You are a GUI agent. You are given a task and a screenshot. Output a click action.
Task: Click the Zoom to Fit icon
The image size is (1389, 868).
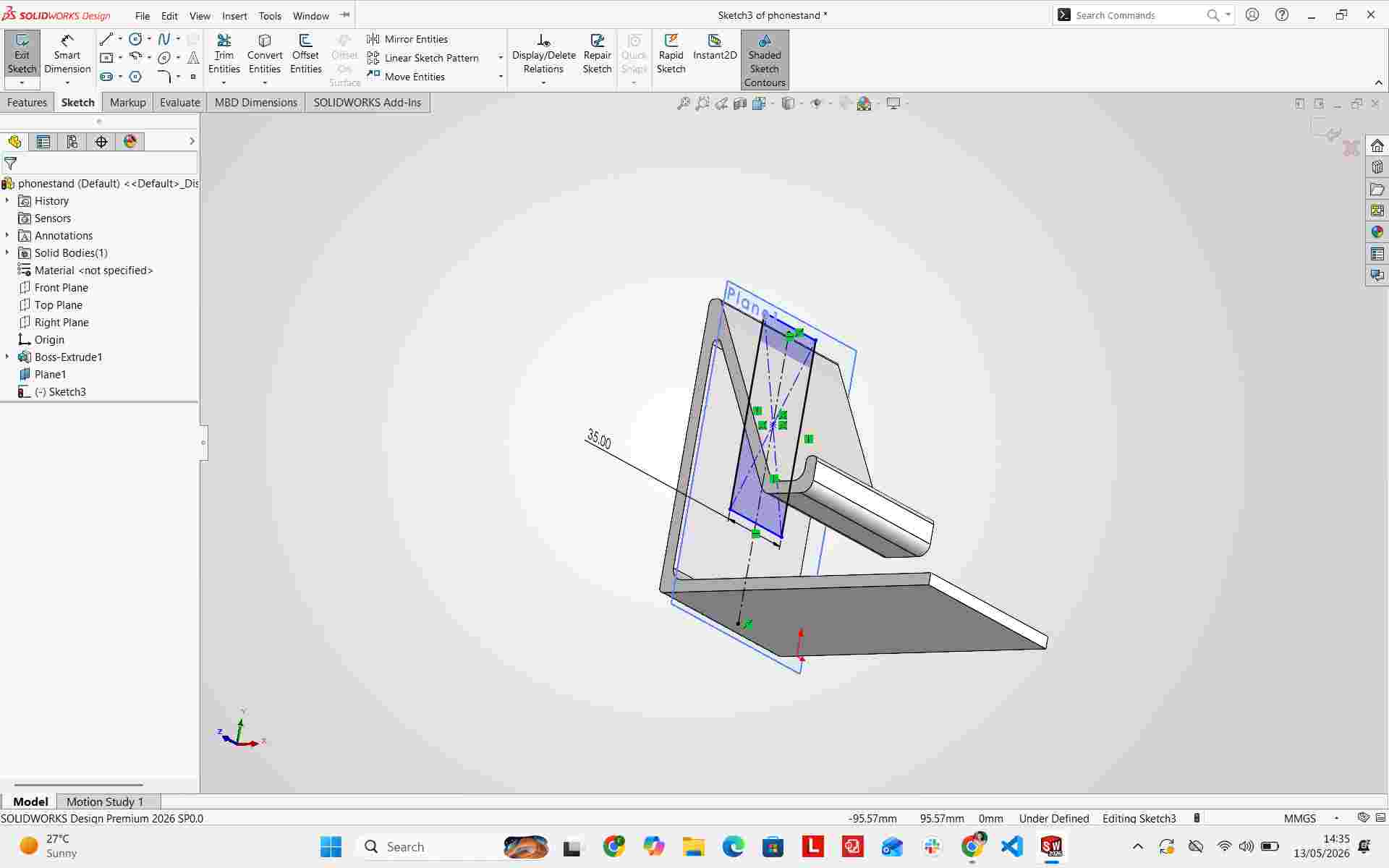[684, 103]
